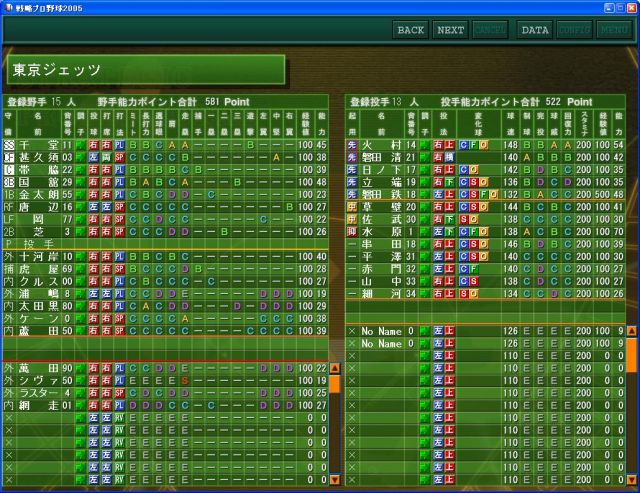Screen dimensions: 640x493
Task: Click the 148 speed value for 火村
Action: pos(510,145)
